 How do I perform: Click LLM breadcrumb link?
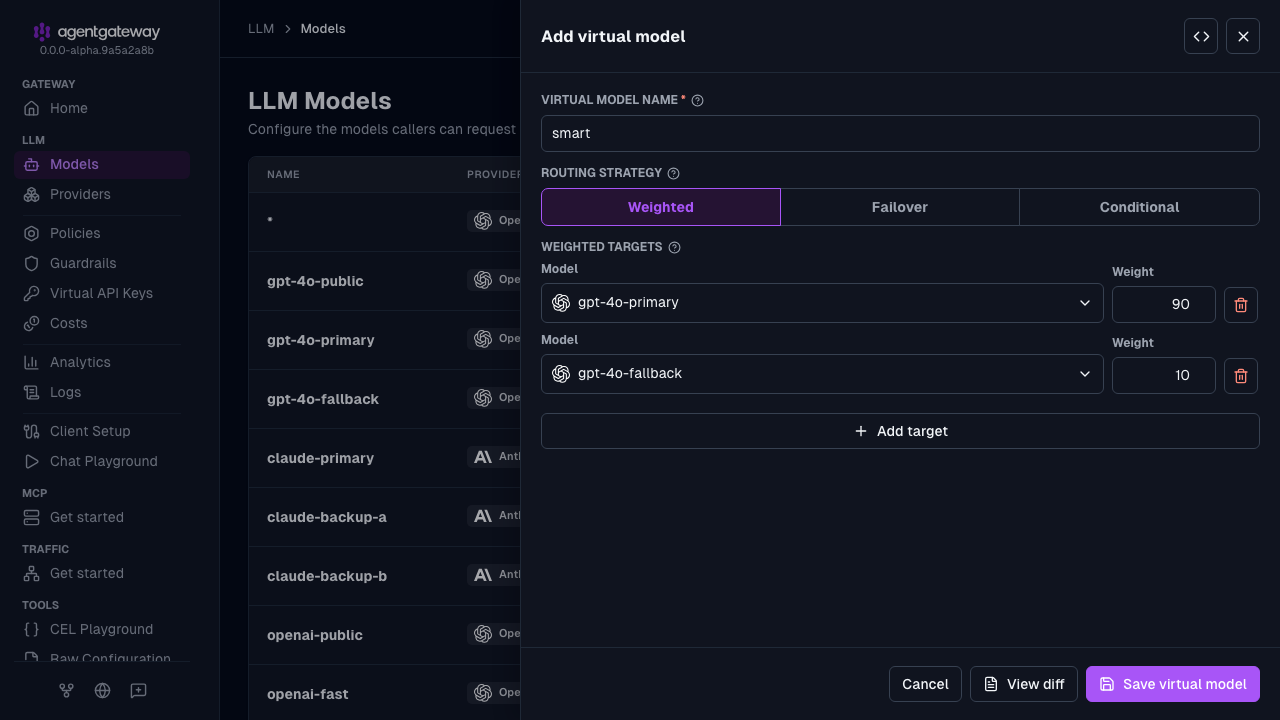[x=261, y=29]
